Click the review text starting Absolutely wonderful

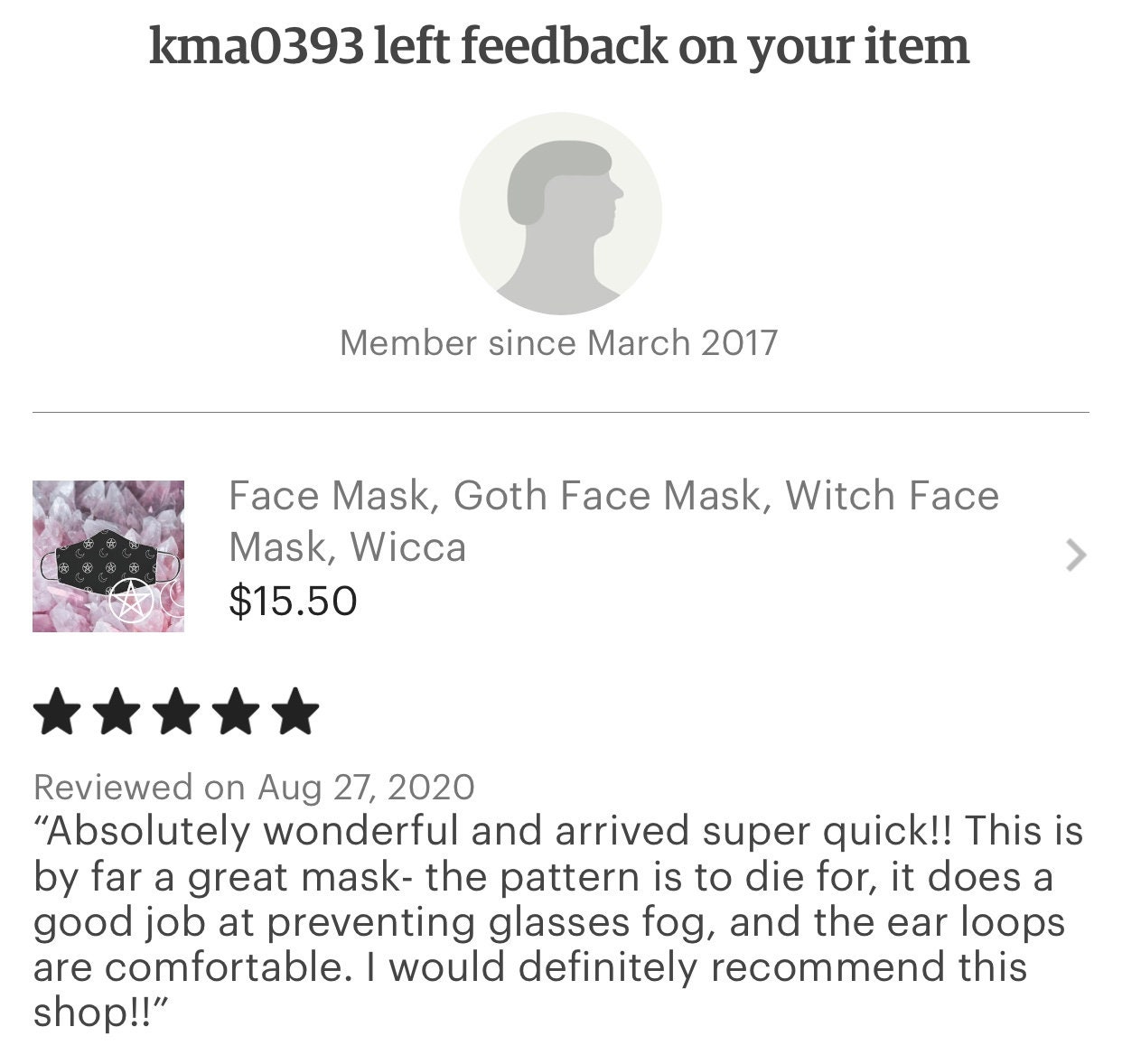coord(558,920)
